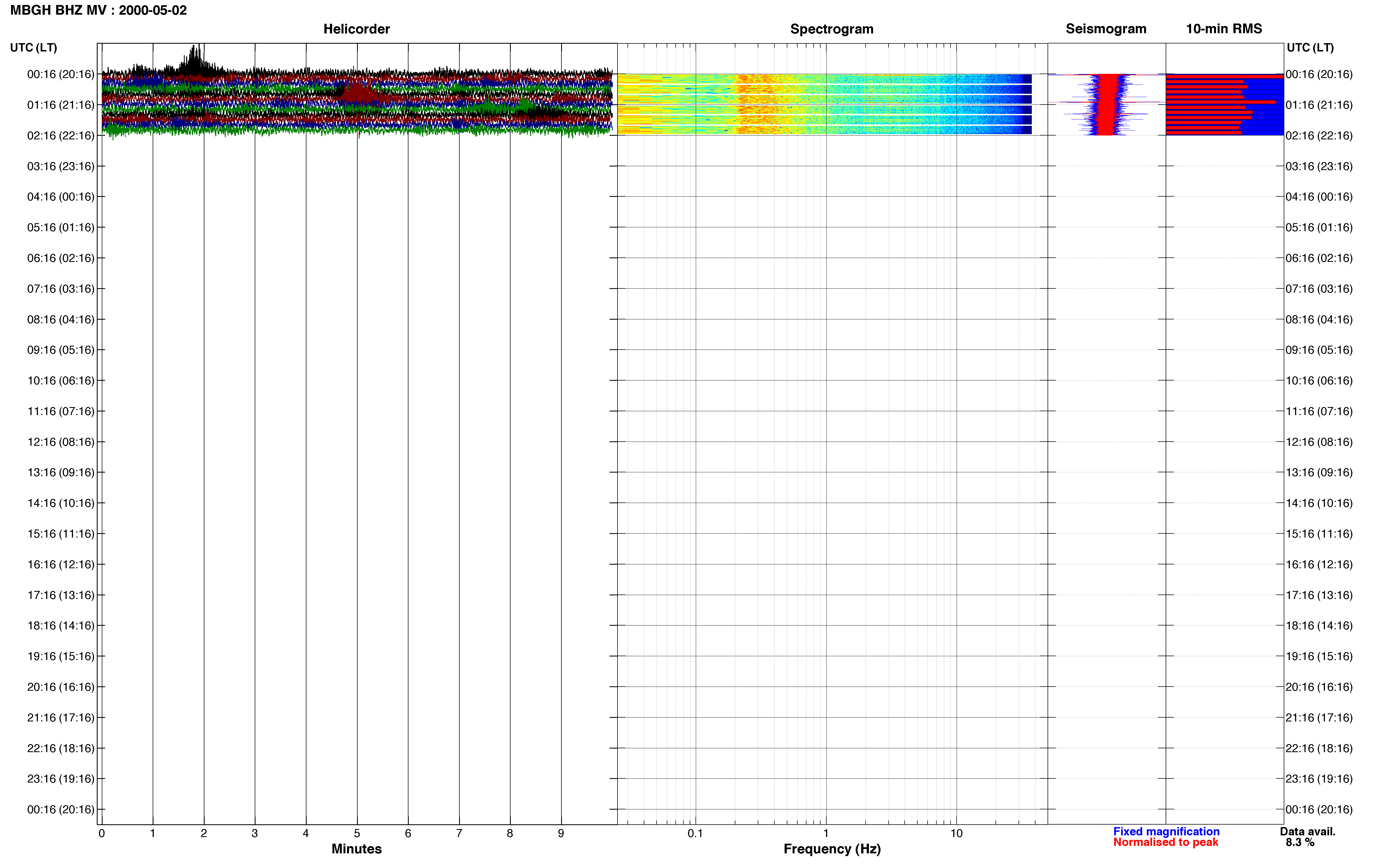
Task: Click the coloured spectrogram data band
Action: coord(824,105)
